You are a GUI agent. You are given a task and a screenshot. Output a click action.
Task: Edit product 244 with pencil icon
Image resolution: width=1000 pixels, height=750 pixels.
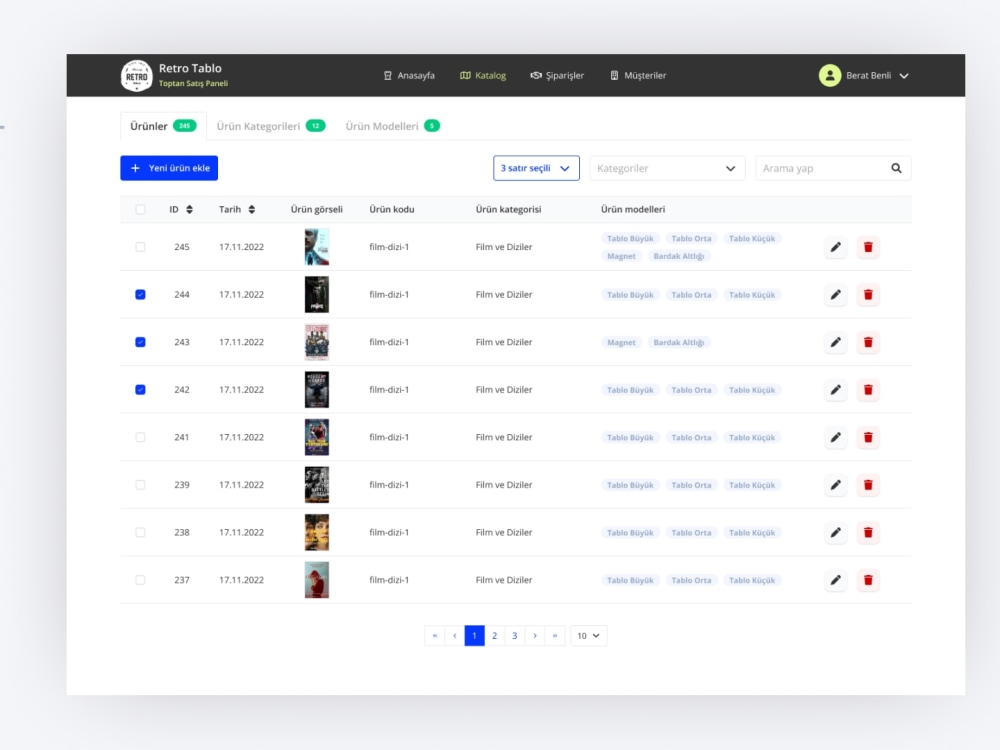[835, 295]
